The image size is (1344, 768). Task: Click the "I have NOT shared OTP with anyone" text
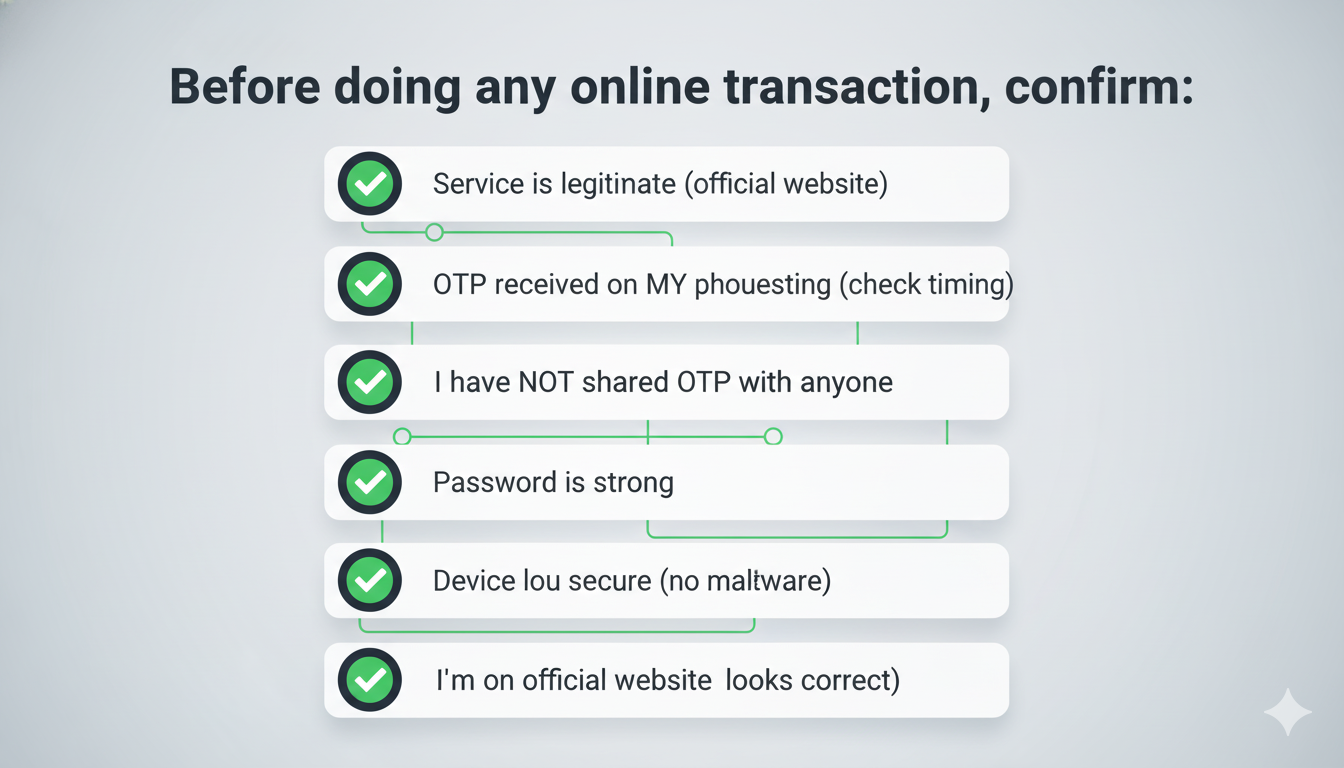point(663,382)
